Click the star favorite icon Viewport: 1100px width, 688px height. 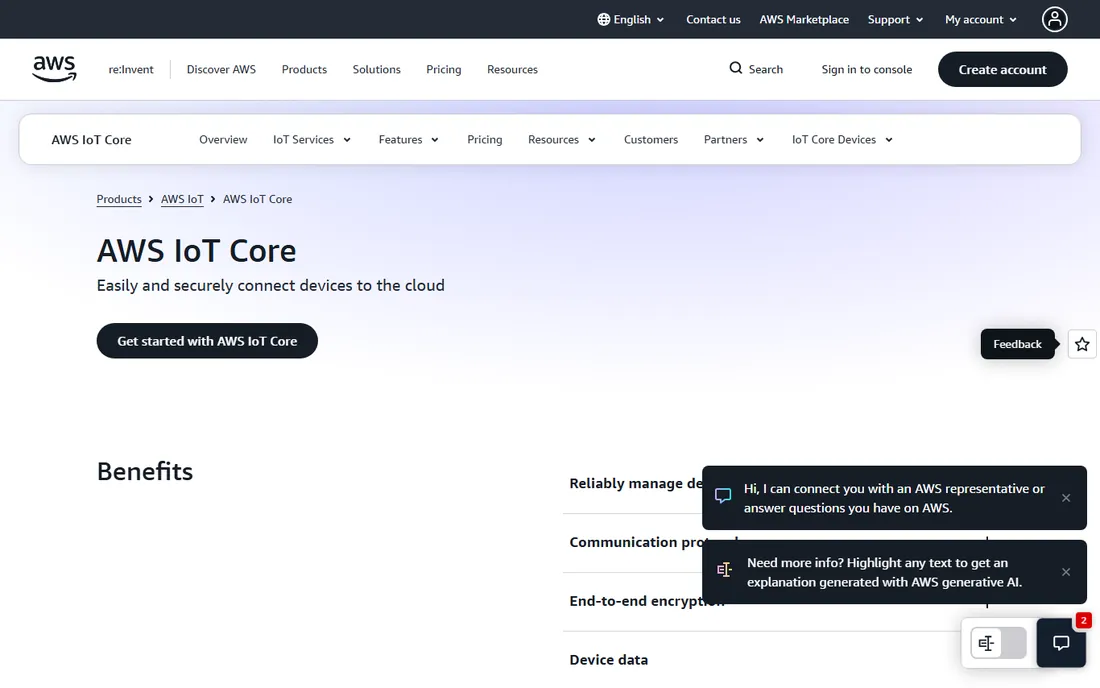pyautogui.click(x=1082, y=344)
